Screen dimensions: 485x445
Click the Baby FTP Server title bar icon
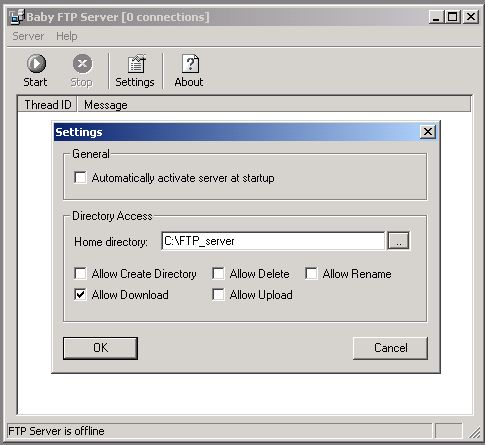[17, 17]
